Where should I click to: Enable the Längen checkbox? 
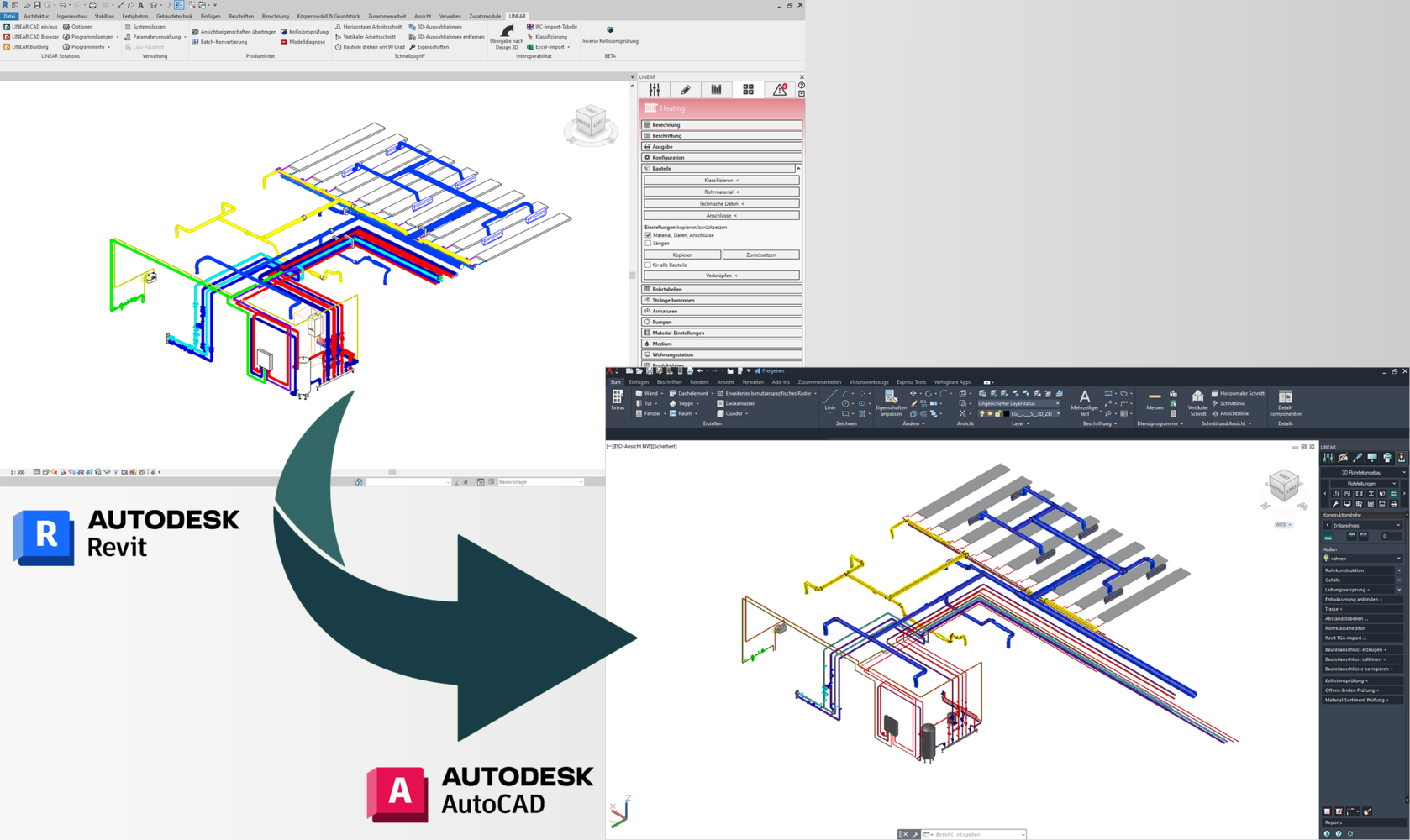(648, 244)
